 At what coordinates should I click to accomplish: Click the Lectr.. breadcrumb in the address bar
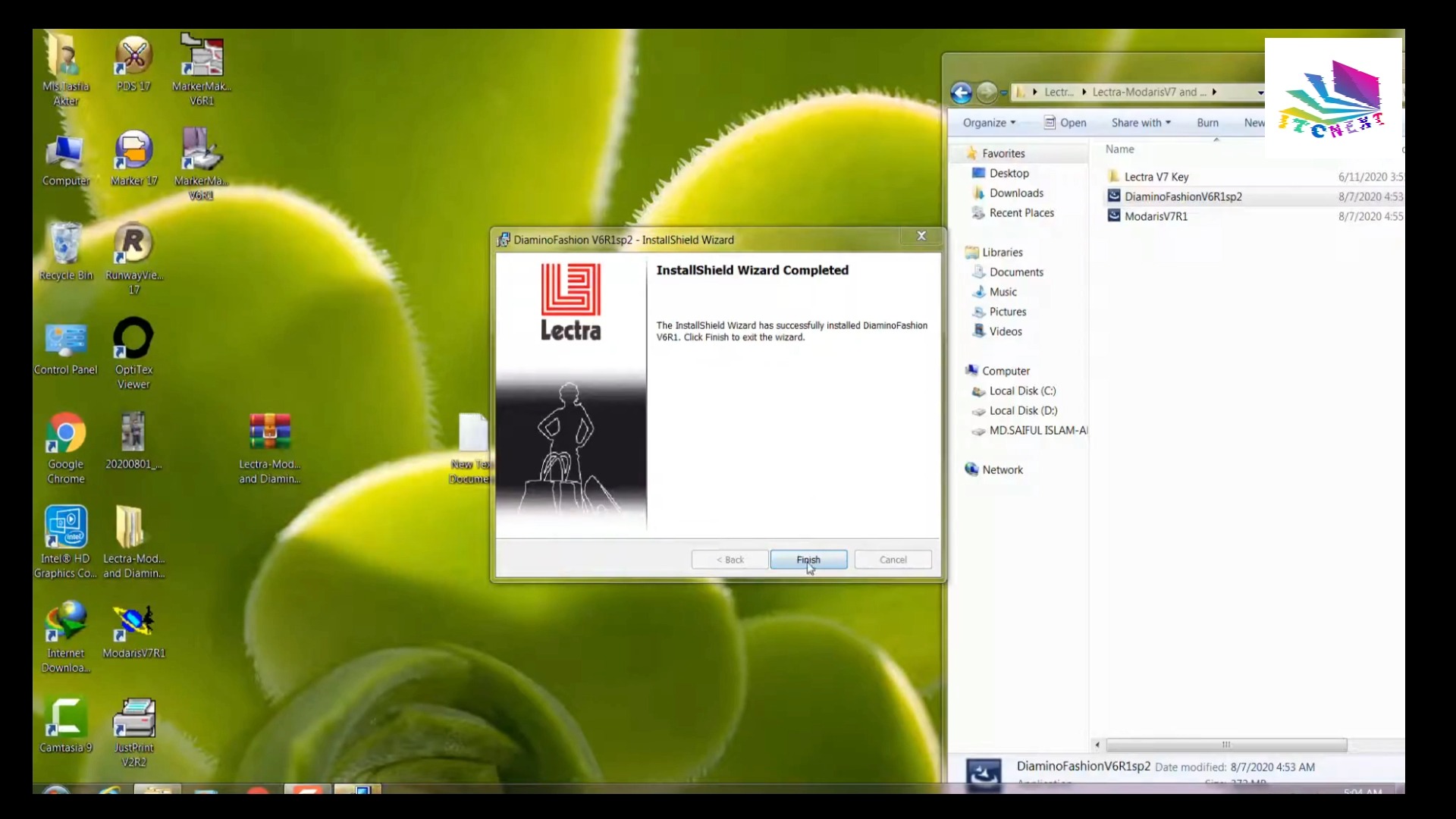click(1059, 93)
